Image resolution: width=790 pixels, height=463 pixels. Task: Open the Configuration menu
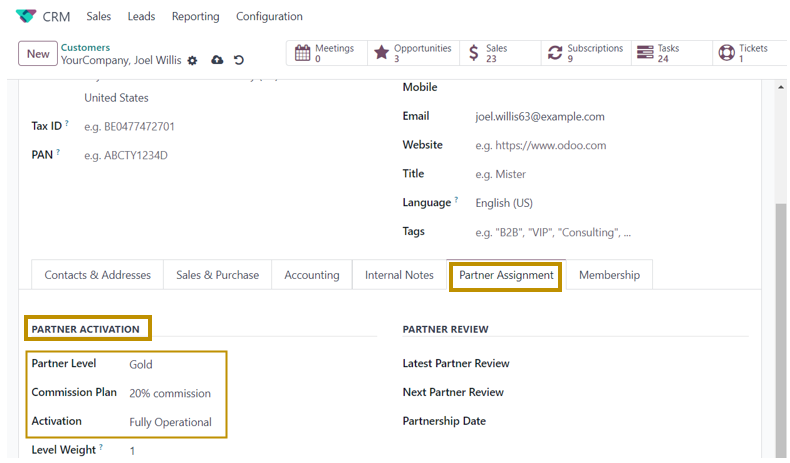(x=269, y=16)
